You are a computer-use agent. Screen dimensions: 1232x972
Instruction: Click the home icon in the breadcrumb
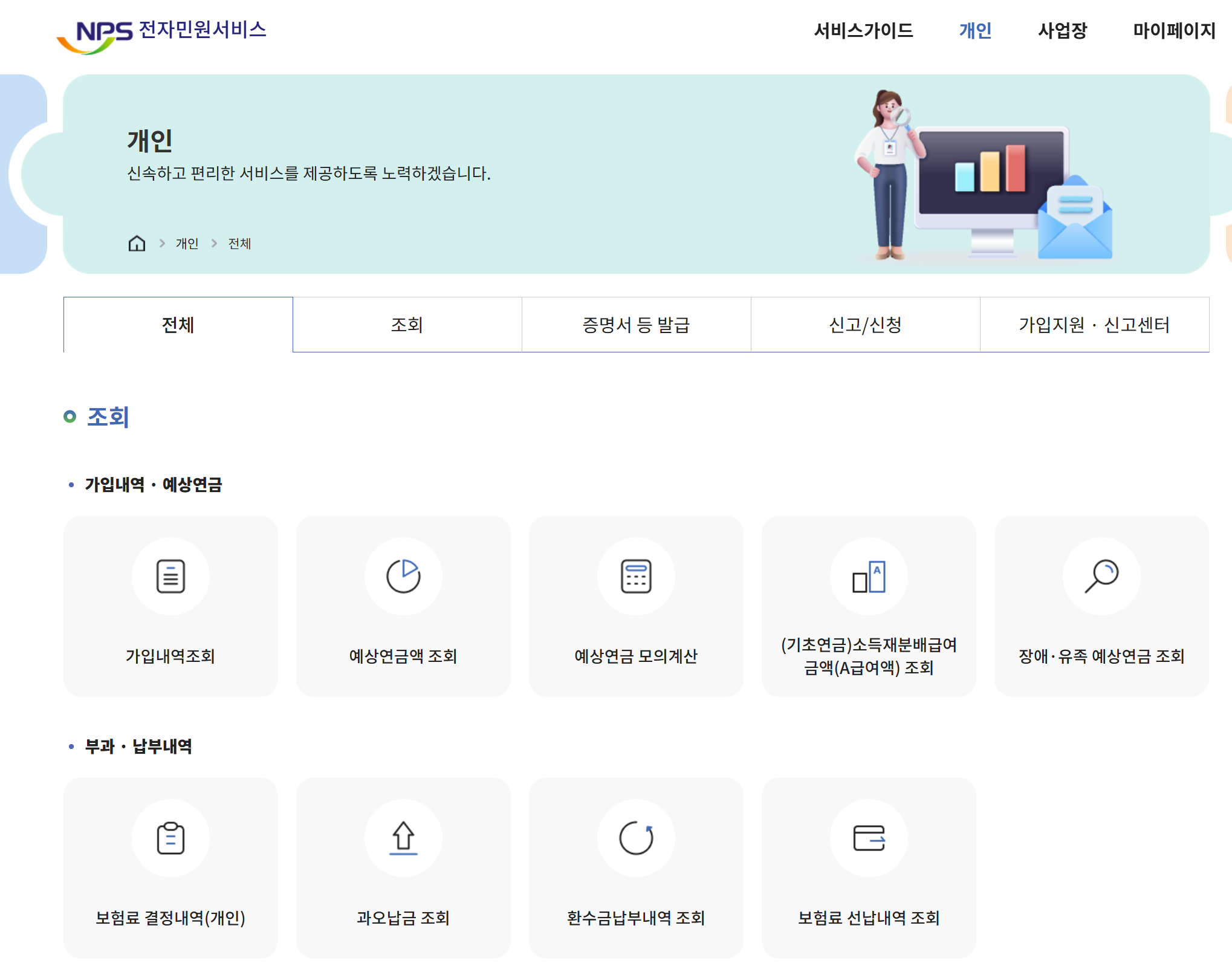[138, 244]
